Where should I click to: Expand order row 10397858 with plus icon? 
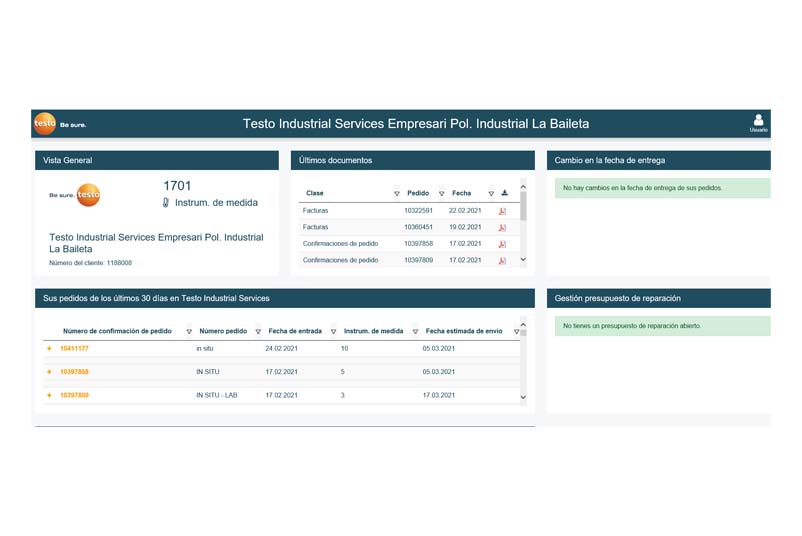pos(49,372)
